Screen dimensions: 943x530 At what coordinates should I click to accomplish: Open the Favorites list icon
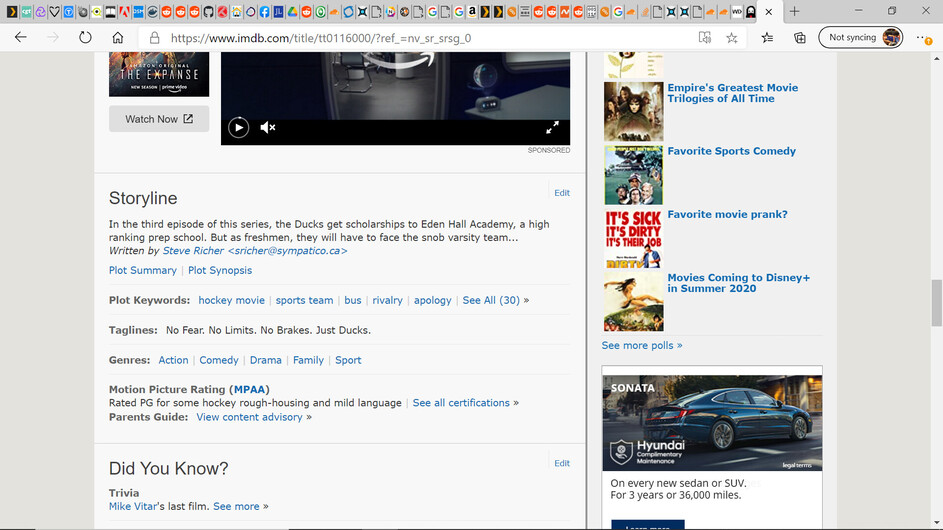(767, 38)
